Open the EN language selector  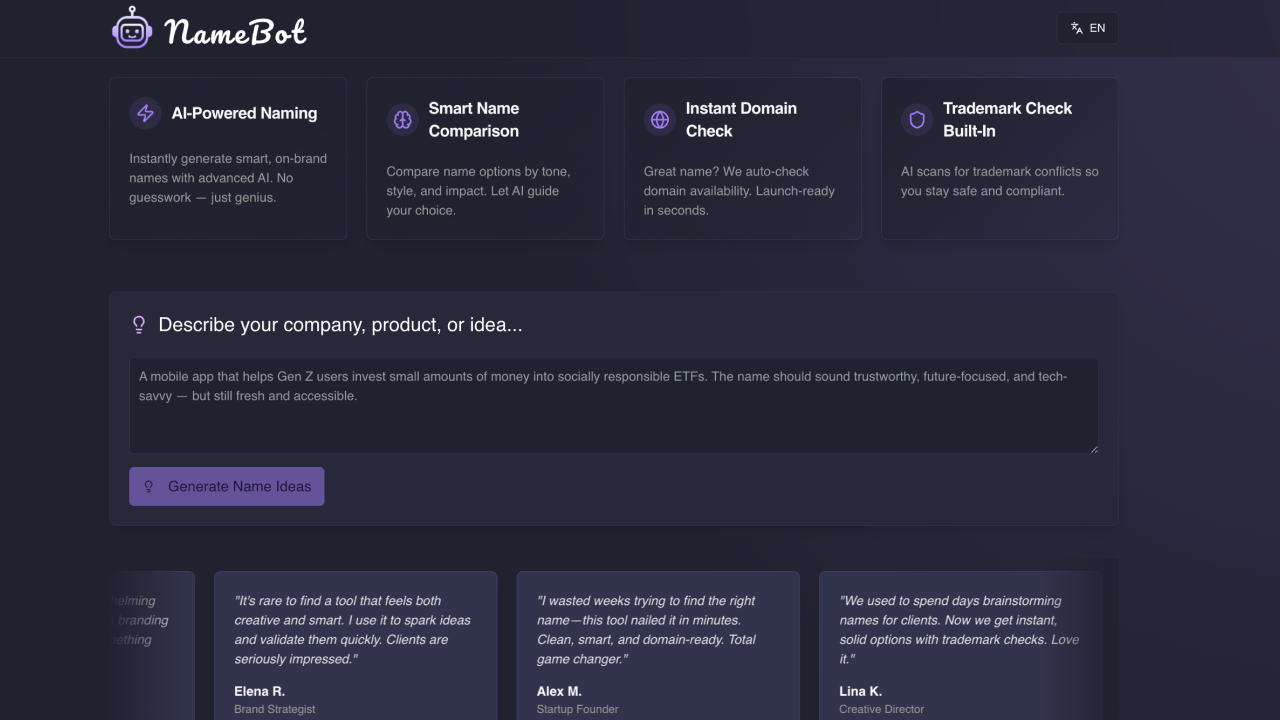coord(1087,28)
